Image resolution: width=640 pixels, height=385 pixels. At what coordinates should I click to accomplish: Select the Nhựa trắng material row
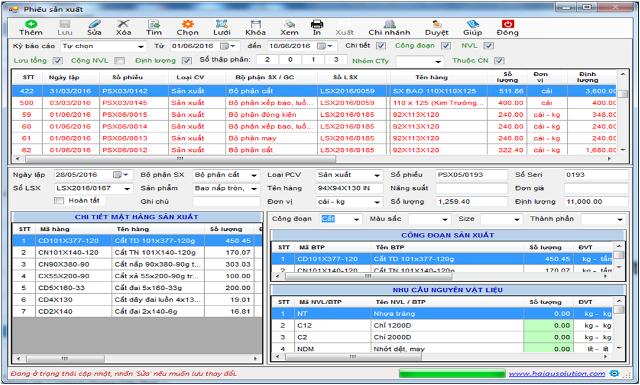pos(442,314)
